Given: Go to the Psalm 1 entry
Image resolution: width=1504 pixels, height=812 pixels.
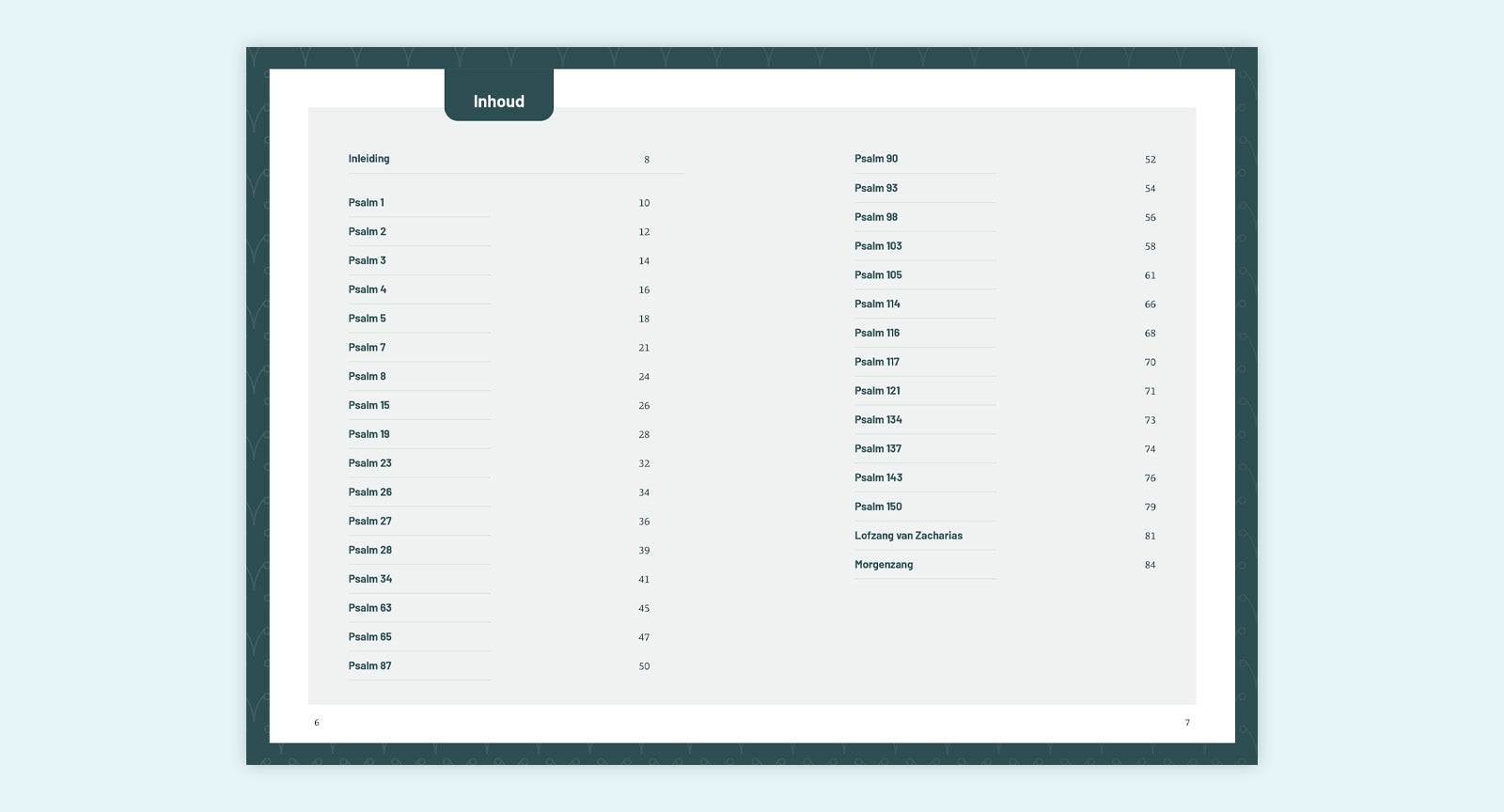Looking at the screenshot, I should (x=366, y=203).
